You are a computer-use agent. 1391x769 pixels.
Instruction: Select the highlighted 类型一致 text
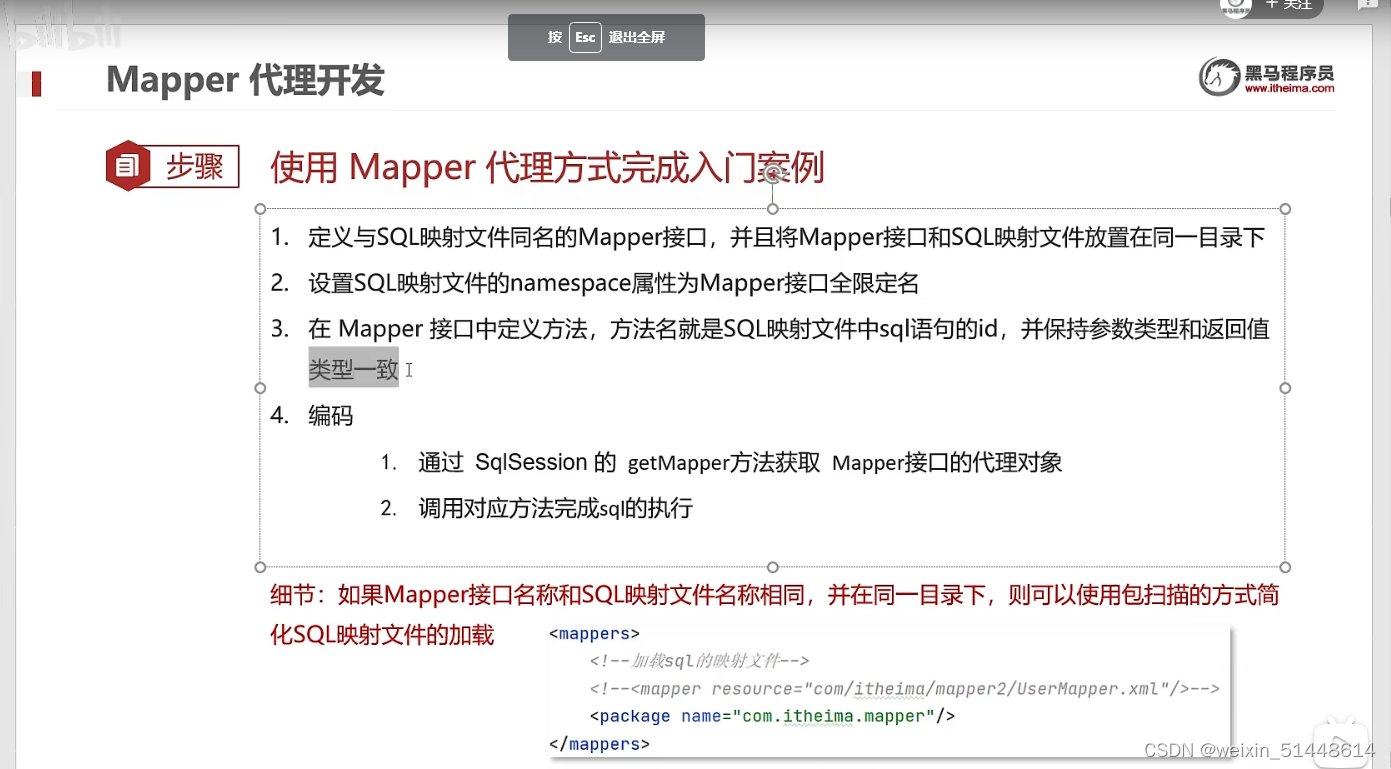(353, 368)
